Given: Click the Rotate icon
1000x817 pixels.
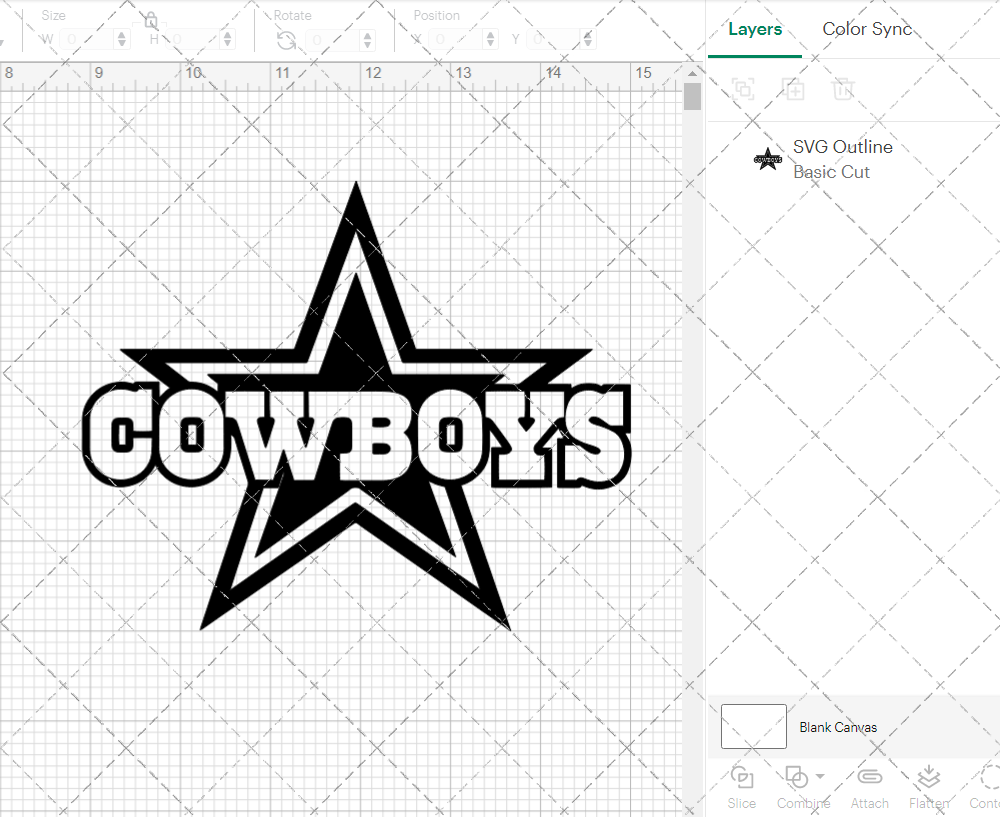Looking at the screenshot, I should 286,40.
